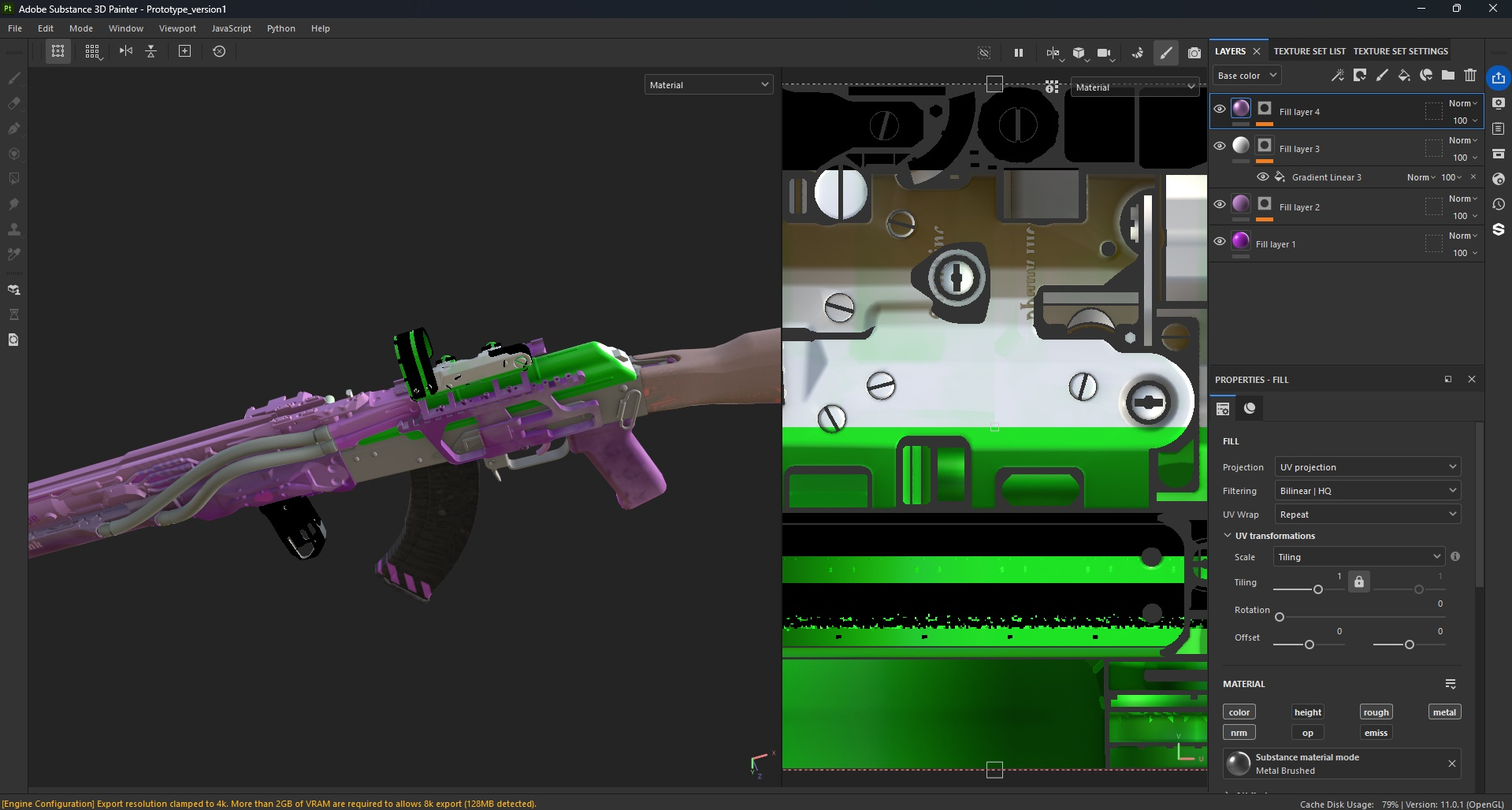Pause rendering with the pause icon

1018,53
